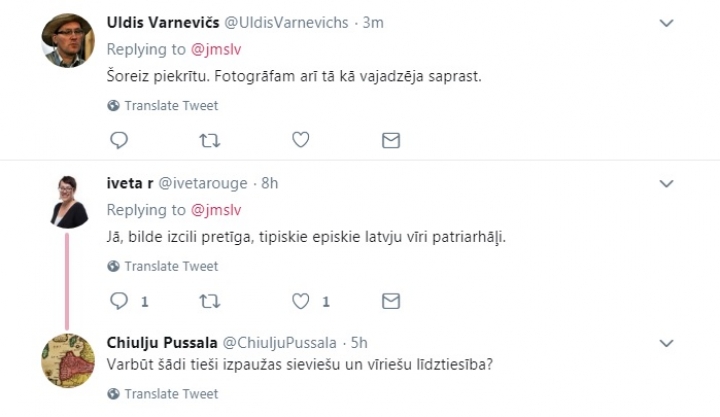Viewport: 720px width, 417px height.
Task: Reply to Uldis Varnevičs' tweet
Action: [118, 140]
